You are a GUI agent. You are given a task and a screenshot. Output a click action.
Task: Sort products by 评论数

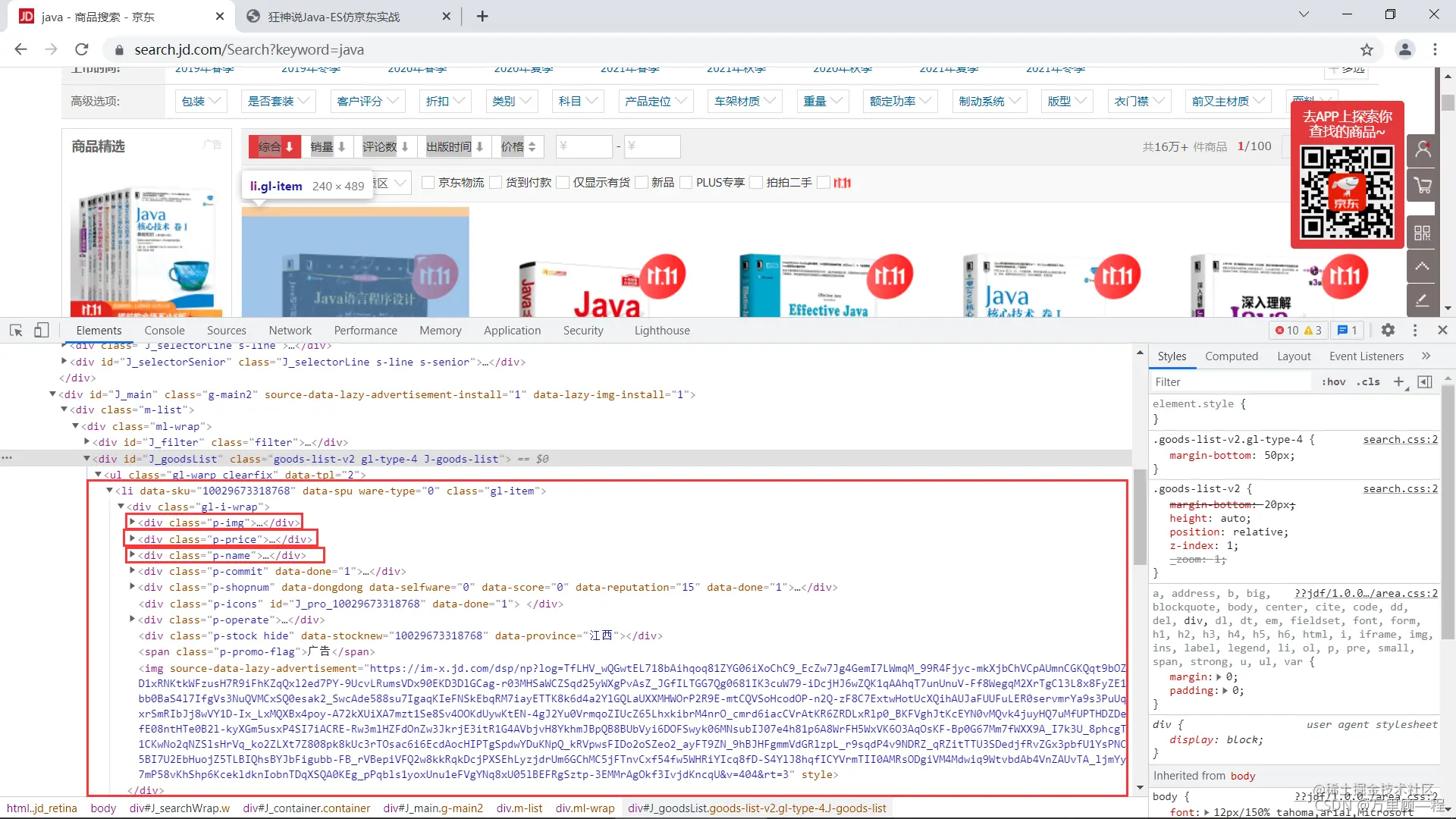pos(385,146)
